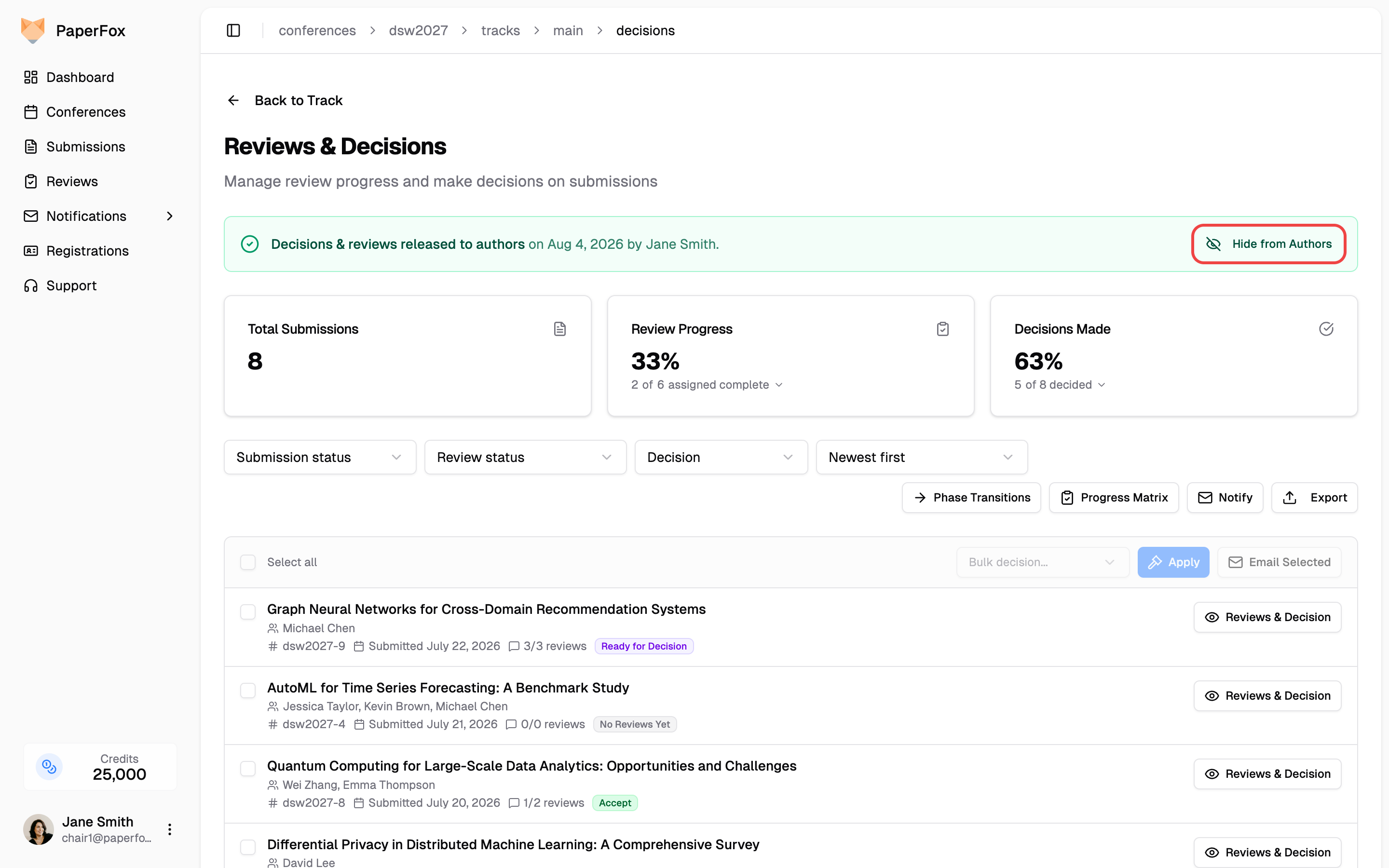Click the authors icon beside Michael Chen
The image size is (1389, 868).
(273, 629)
